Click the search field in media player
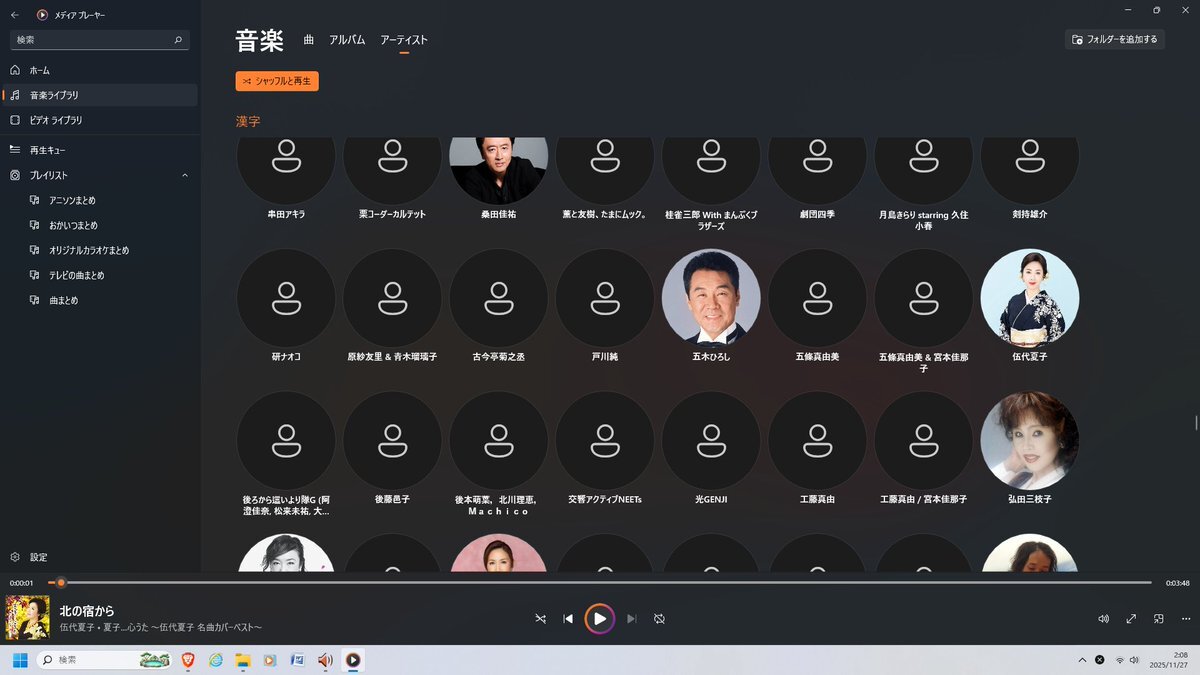Image resolution: width=1200 pixels, height=675 pixels. 95,40
